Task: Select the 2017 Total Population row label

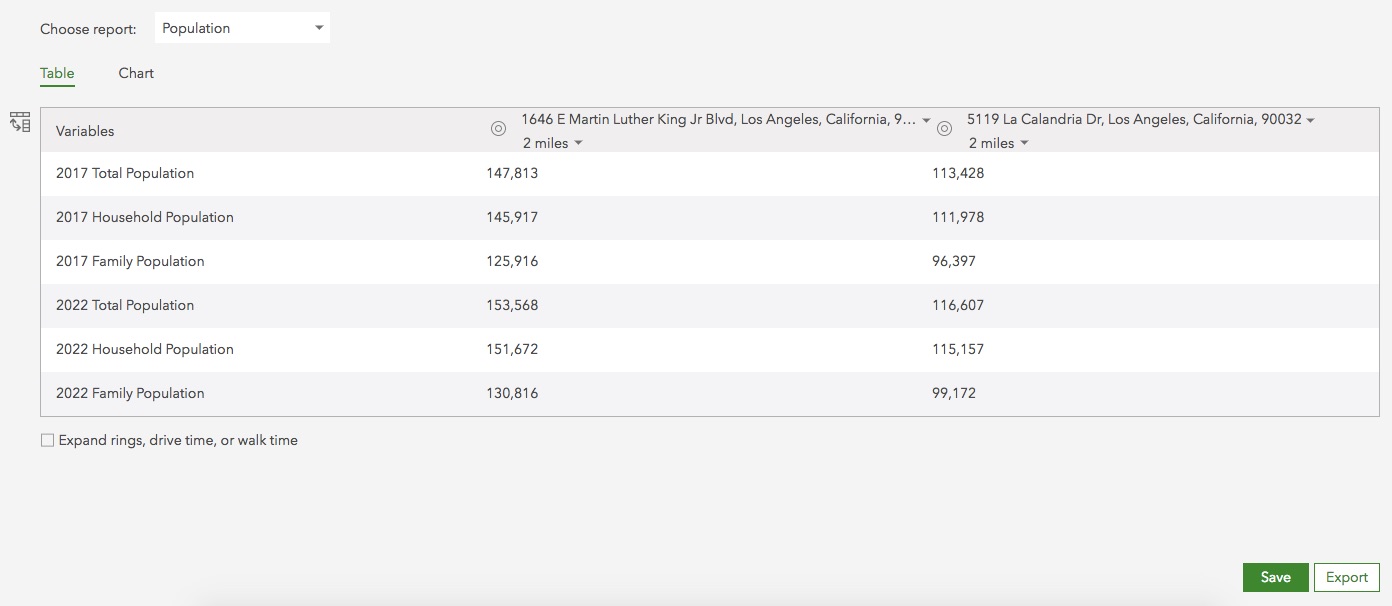Action: pyautogui.click(x=125, y=173)
